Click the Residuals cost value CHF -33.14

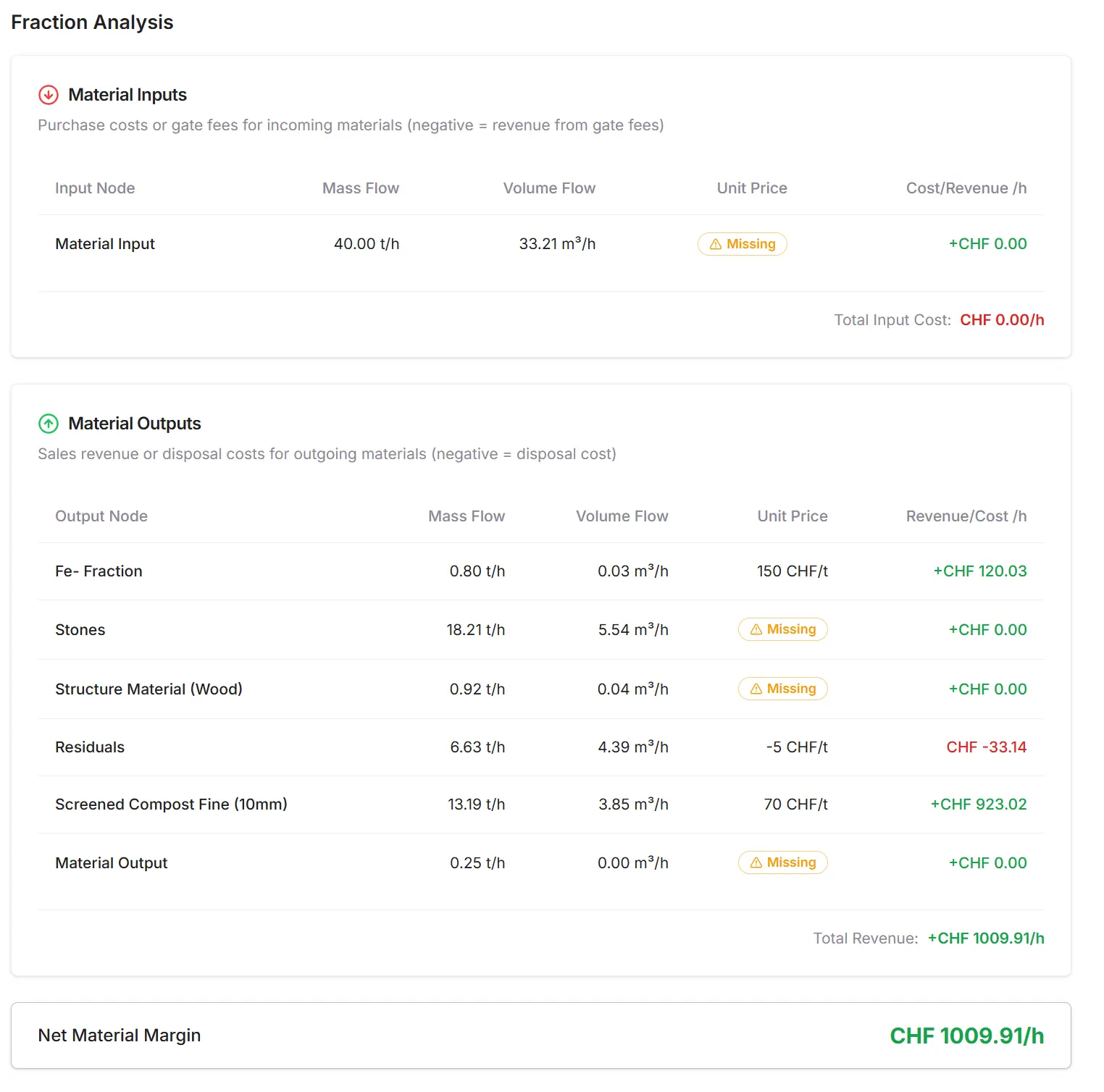[x=986, y=747]
